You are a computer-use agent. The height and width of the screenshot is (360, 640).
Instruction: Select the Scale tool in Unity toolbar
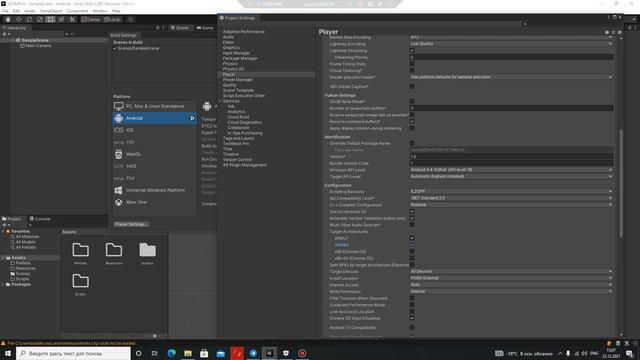(x=40, y=19)
